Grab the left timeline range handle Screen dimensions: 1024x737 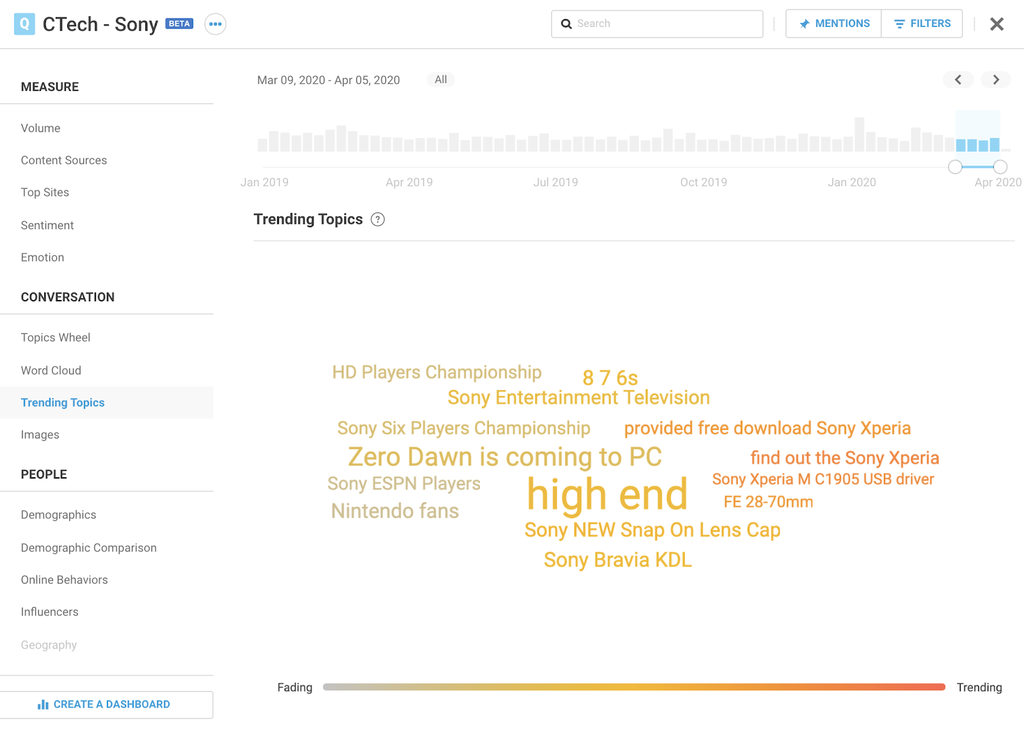[x=955, y=167]
